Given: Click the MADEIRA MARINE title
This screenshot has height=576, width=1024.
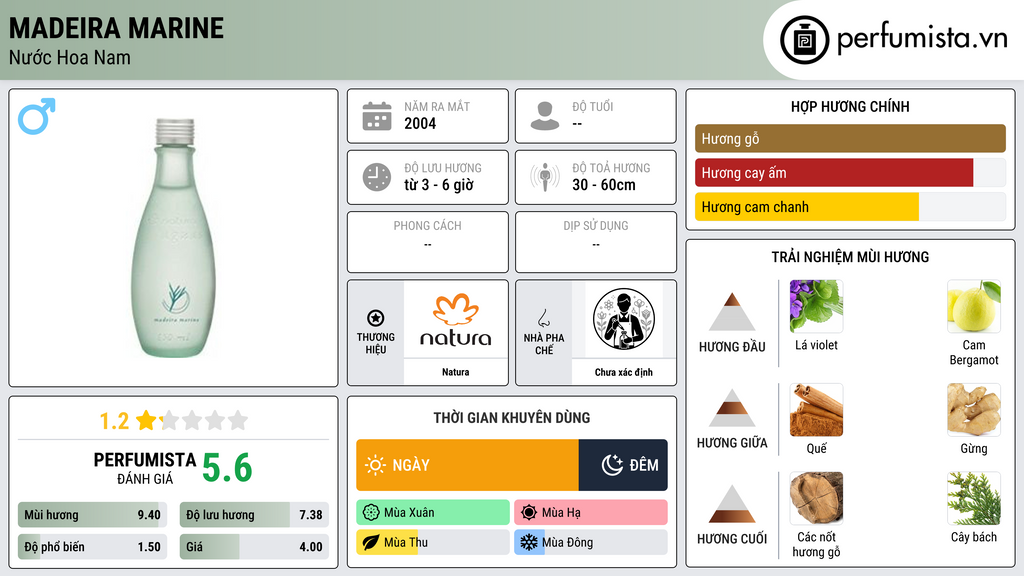Looking at the screenshot, I should (116, 28).
